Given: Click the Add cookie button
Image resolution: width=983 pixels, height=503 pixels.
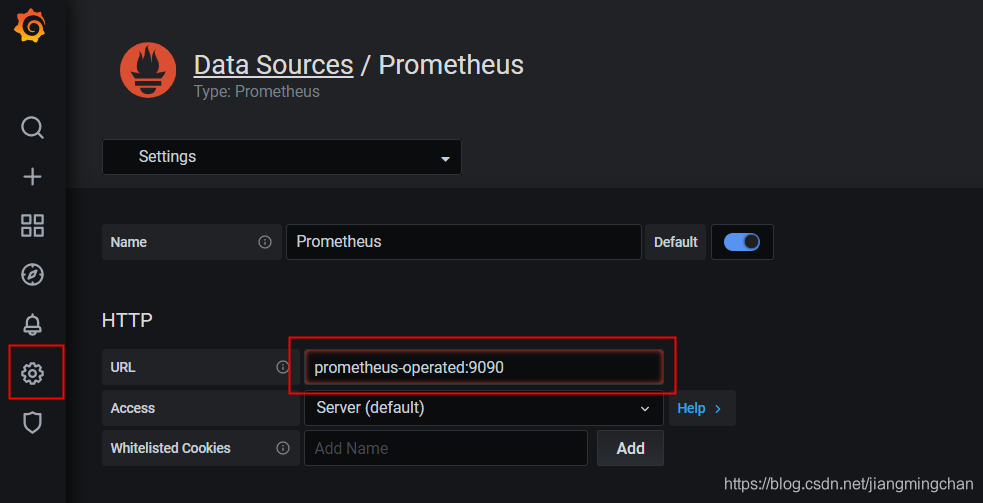Looking at the screenshot, I should pyautogui.click(x=630, y=448).
